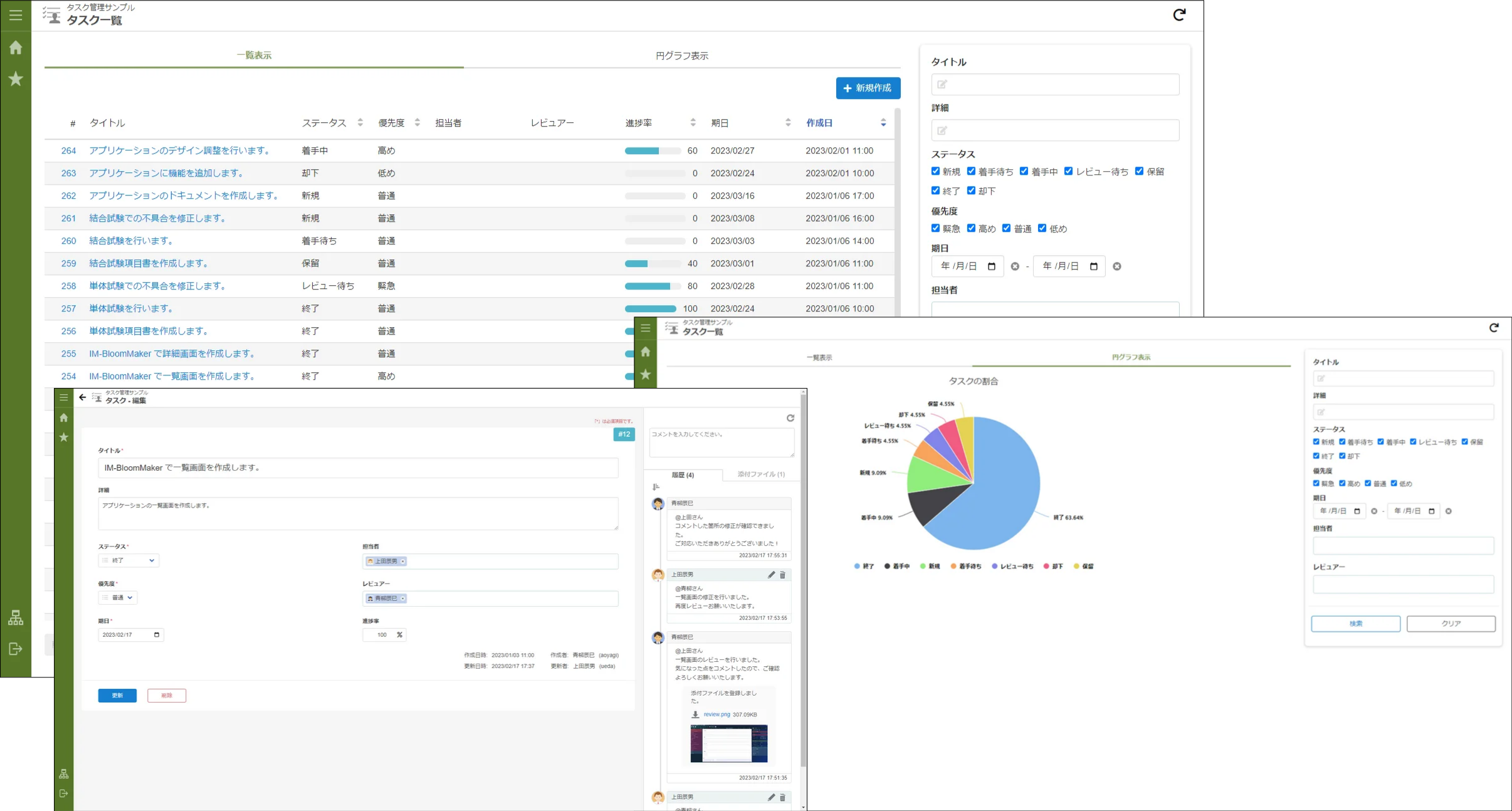Screen dimensions: 1512x811
Task: Open favorites star icon in sidebar
Action: [16, 79]
